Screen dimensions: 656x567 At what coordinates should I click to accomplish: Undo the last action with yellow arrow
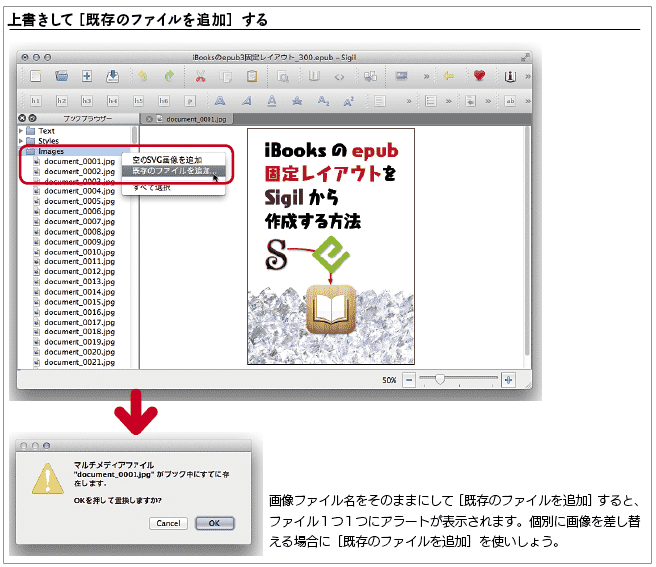coord(143,76)
